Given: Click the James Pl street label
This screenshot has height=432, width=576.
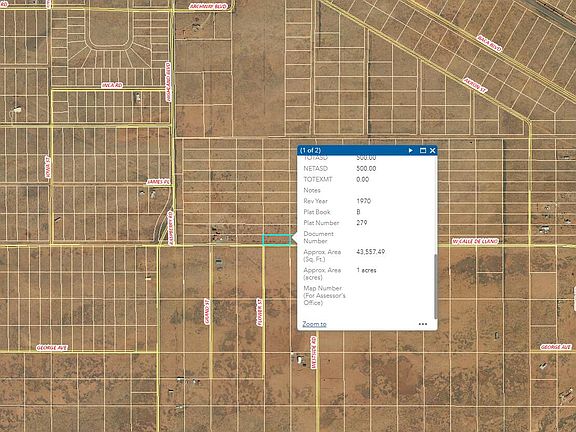Looking at the screenshot, I should click(x=158, y=182).
